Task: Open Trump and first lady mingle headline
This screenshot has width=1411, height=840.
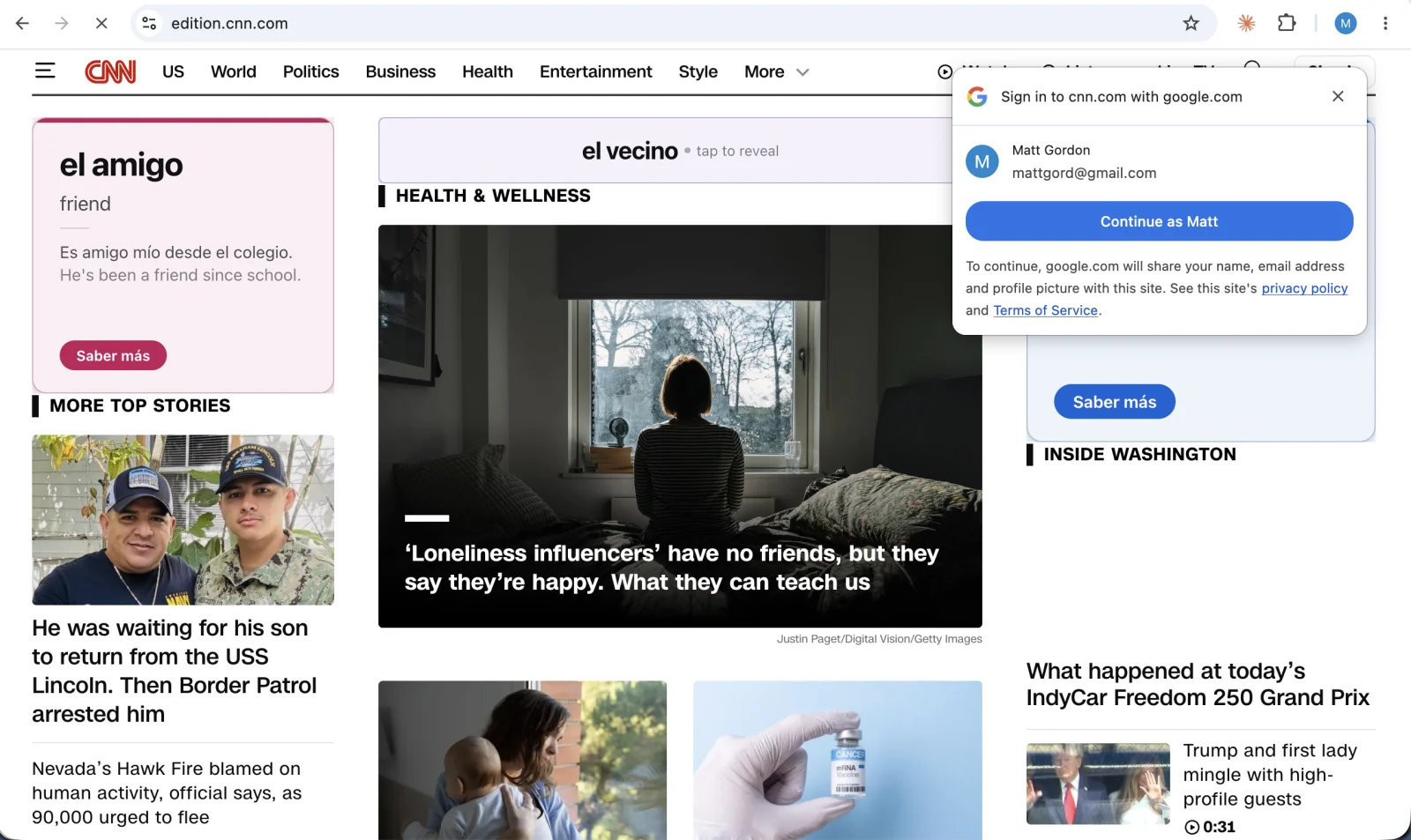Action: pyautogui.click(x=1270, y=775)
